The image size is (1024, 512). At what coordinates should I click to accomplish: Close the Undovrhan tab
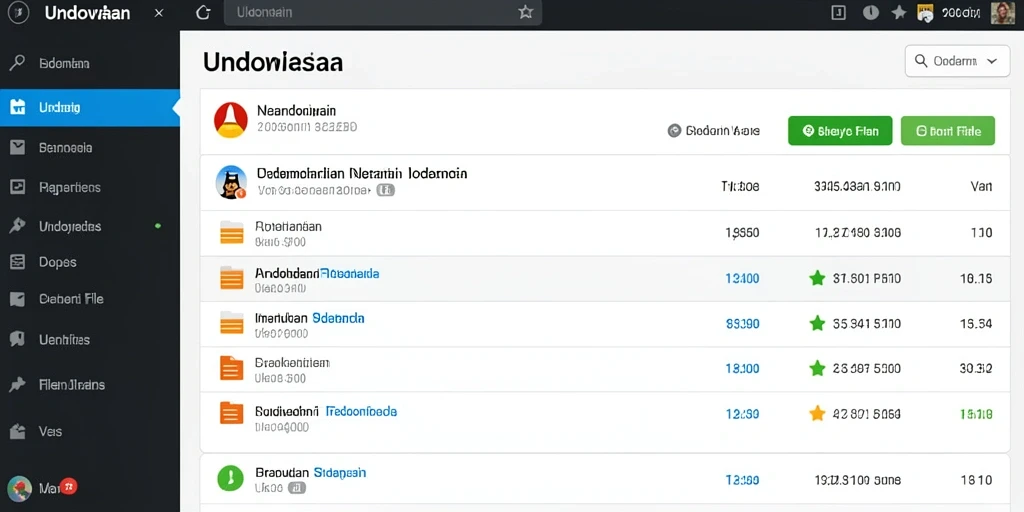tap(159, 13)
